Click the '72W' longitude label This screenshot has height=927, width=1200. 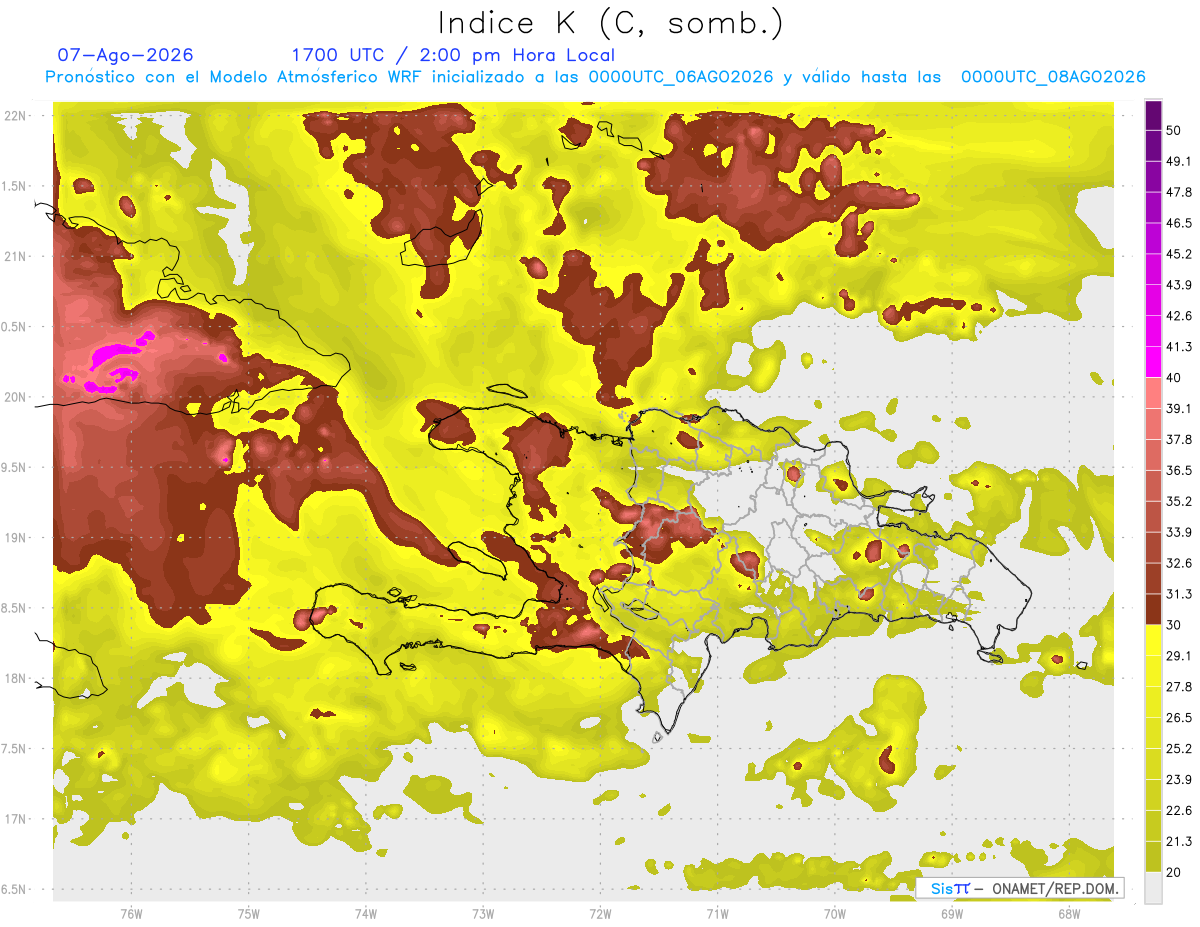tap(600, 913)
